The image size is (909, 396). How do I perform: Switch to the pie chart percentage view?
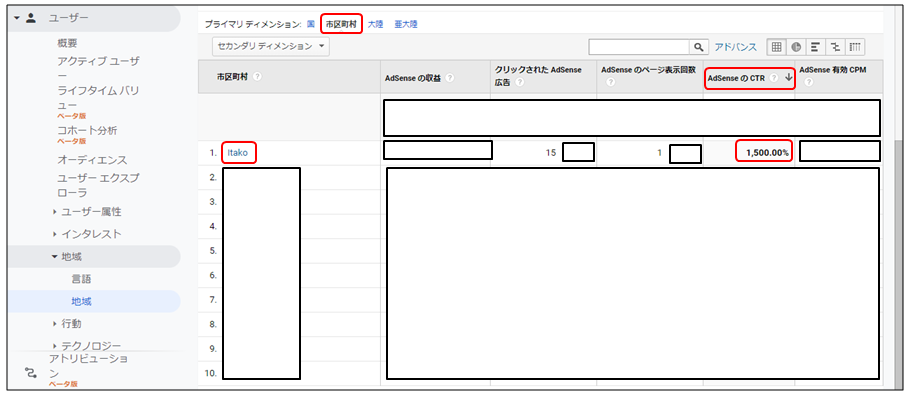click(795, 47)
